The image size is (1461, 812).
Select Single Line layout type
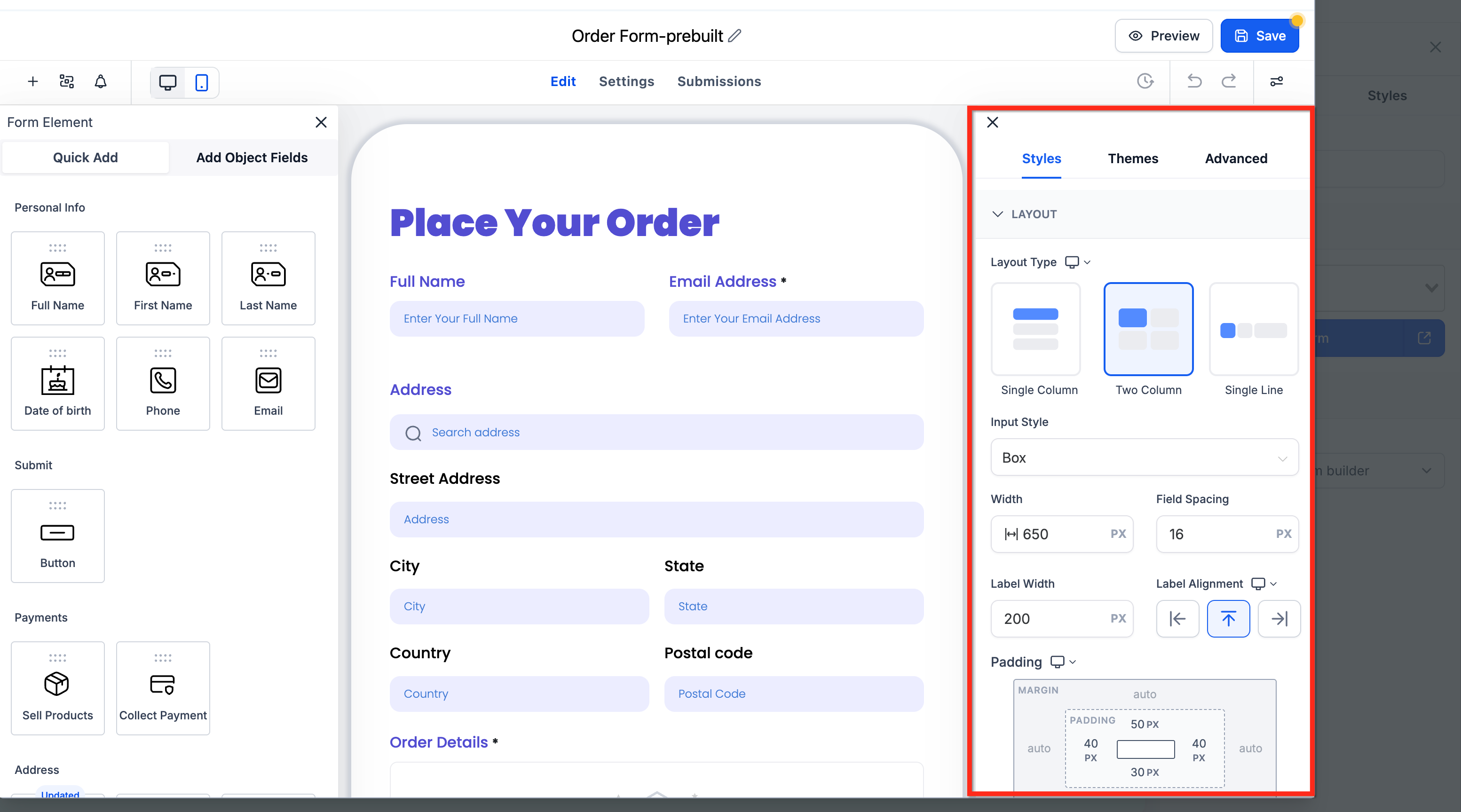tap(1254, 329)
